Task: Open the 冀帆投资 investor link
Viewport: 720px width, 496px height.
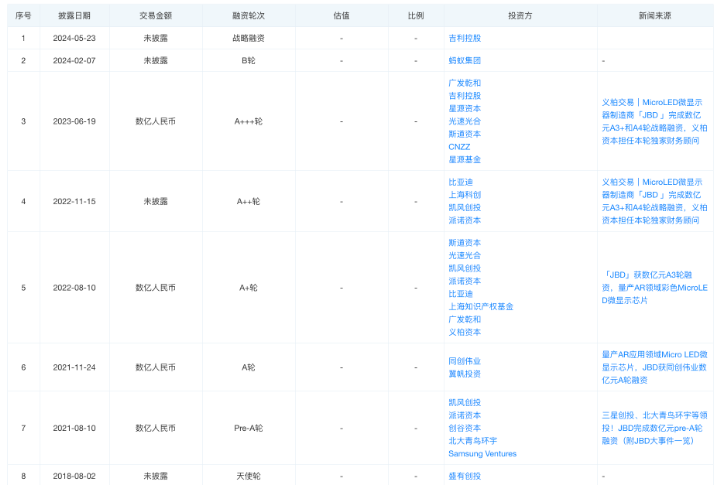Action: click(x=464, y=374)
